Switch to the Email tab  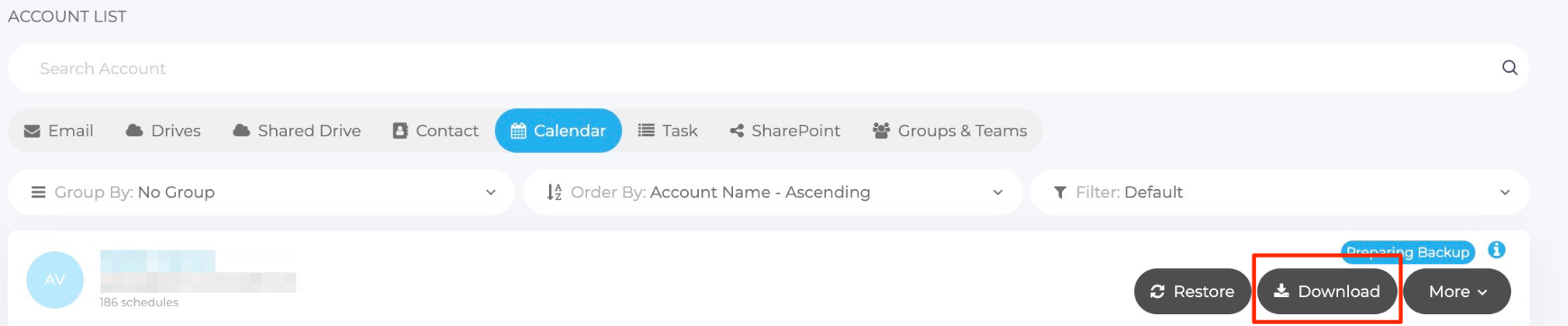59,131
